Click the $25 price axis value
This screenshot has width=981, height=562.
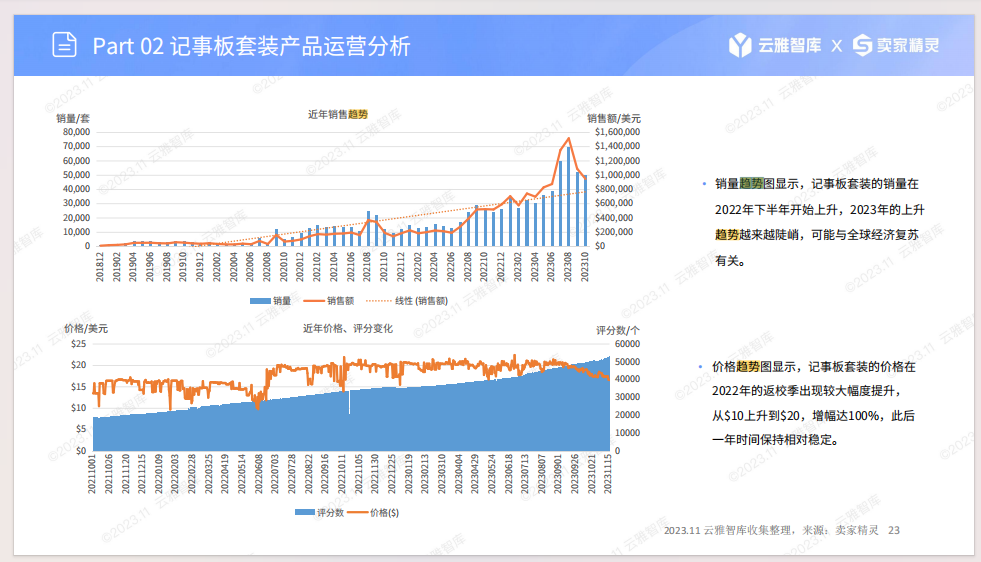[x=79, y=344]
